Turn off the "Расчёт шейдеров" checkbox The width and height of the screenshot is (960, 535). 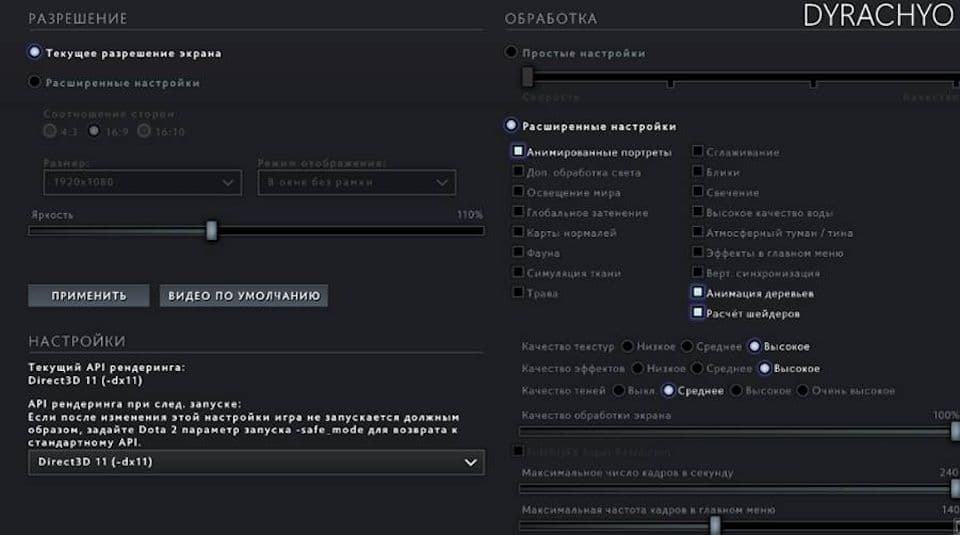(x=698, y=313)
